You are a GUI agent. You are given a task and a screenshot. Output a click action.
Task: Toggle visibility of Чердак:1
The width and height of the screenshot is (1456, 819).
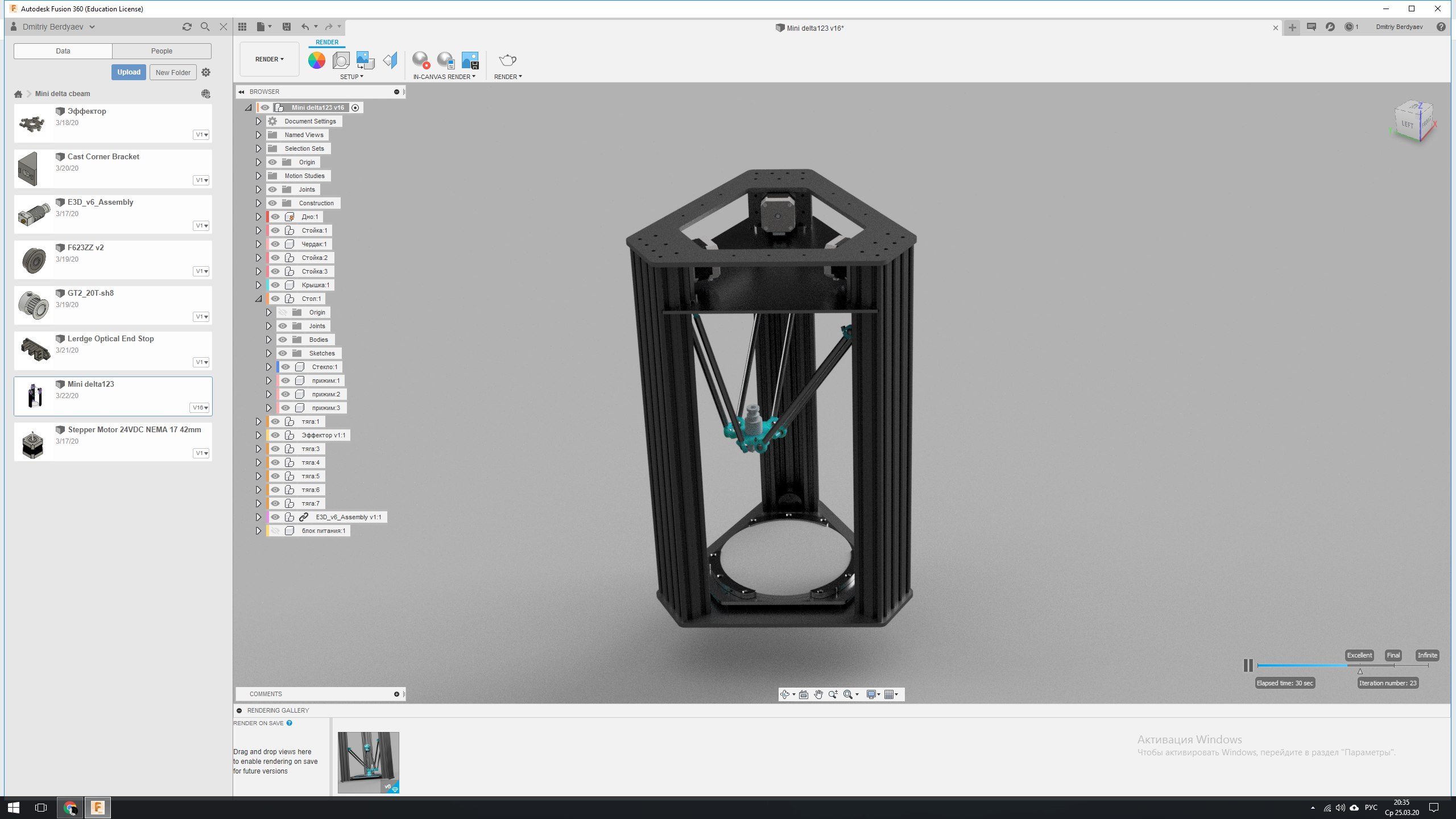pos(275,244)
